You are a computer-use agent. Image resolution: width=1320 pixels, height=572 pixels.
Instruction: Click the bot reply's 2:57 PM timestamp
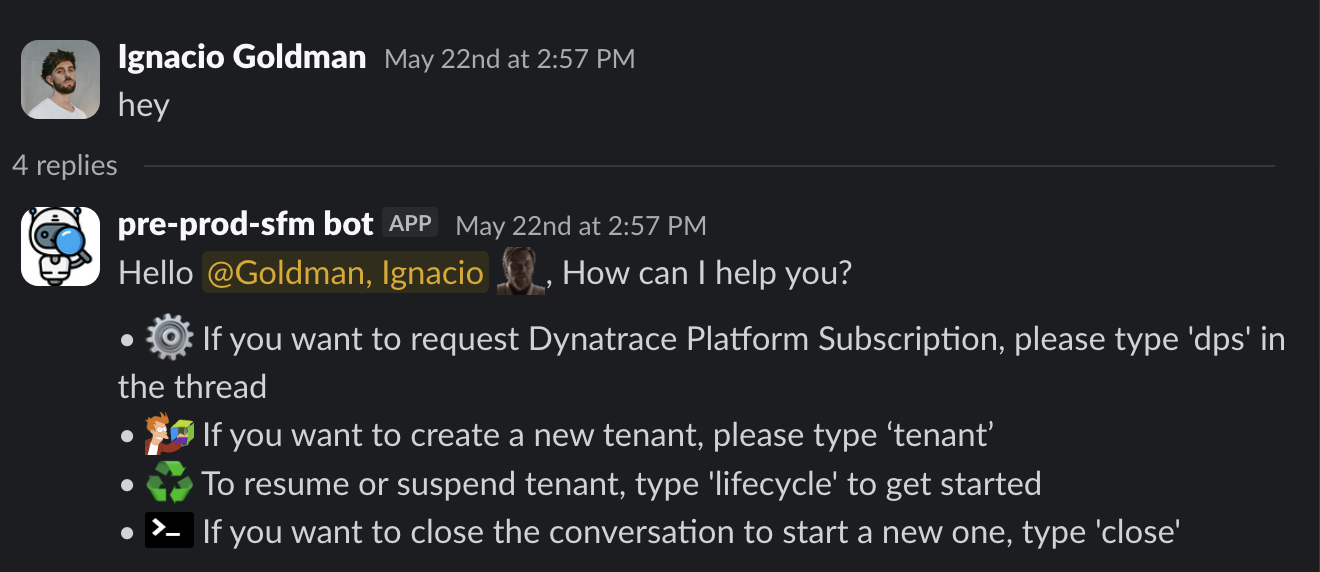pyautogui.click(x=581, y=226)
